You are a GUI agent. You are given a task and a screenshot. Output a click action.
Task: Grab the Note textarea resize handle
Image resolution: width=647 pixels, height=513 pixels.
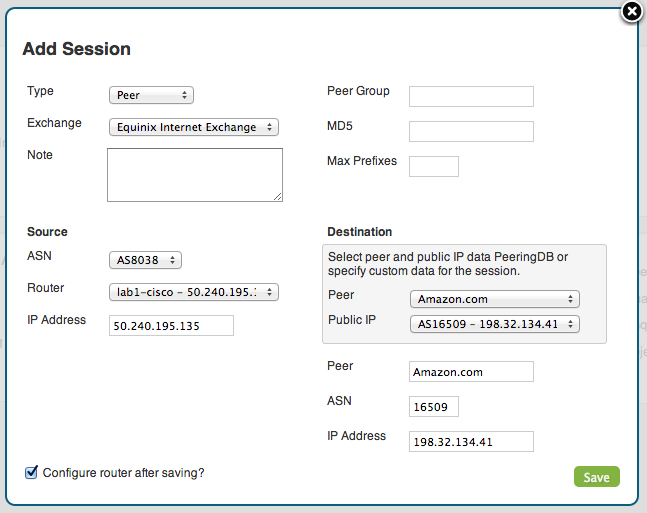(278, 197)
